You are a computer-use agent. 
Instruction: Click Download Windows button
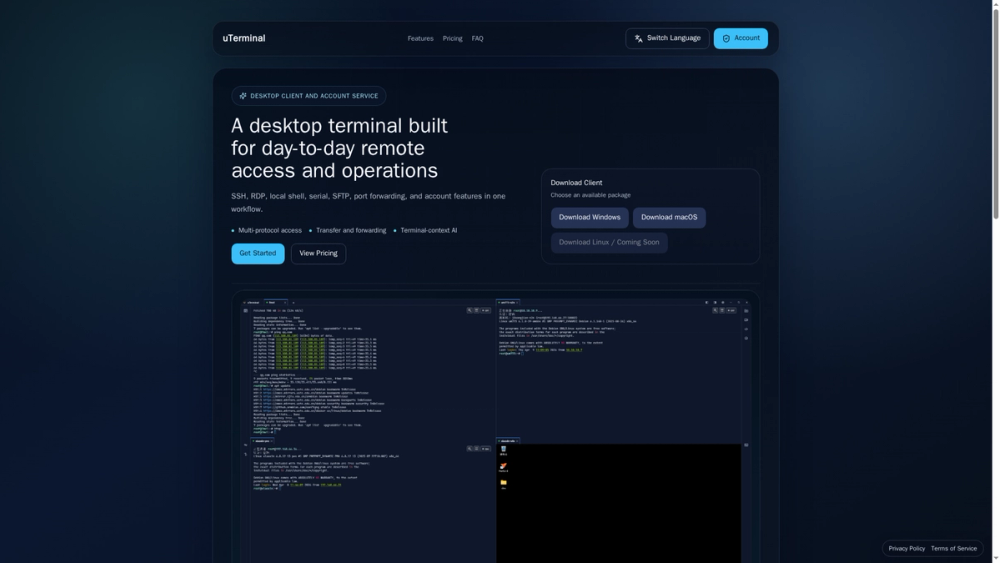tap(589, 217)
